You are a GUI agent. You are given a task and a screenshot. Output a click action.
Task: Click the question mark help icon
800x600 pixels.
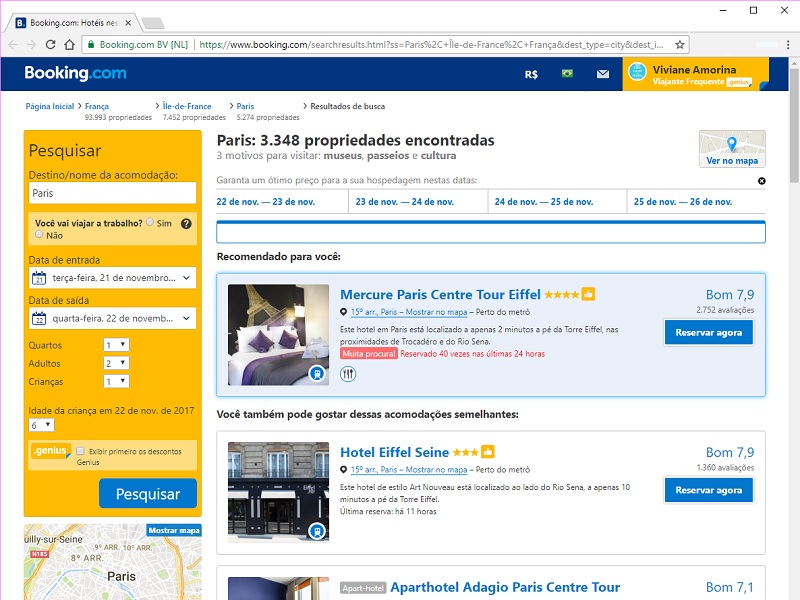(x=186, y=223)
